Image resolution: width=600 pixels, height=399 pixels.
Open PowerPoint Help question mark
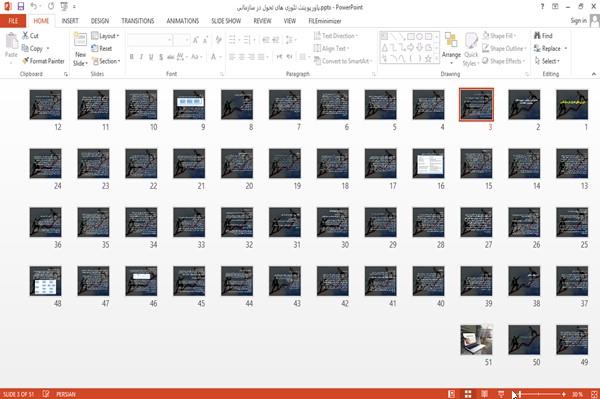[x=542, y=7]
